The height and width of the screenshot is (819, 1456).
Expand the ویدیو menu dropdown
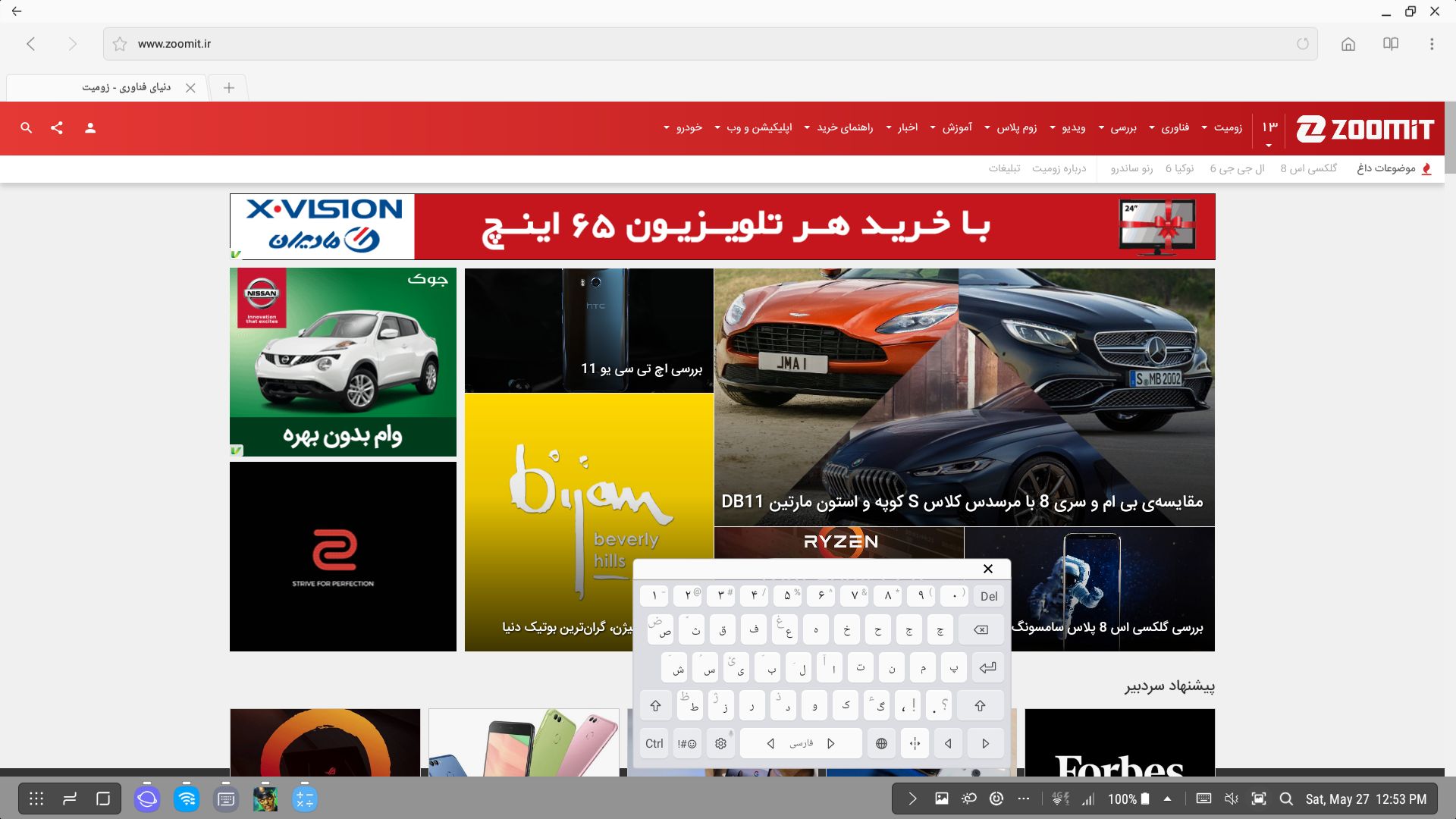[1068, 127]
